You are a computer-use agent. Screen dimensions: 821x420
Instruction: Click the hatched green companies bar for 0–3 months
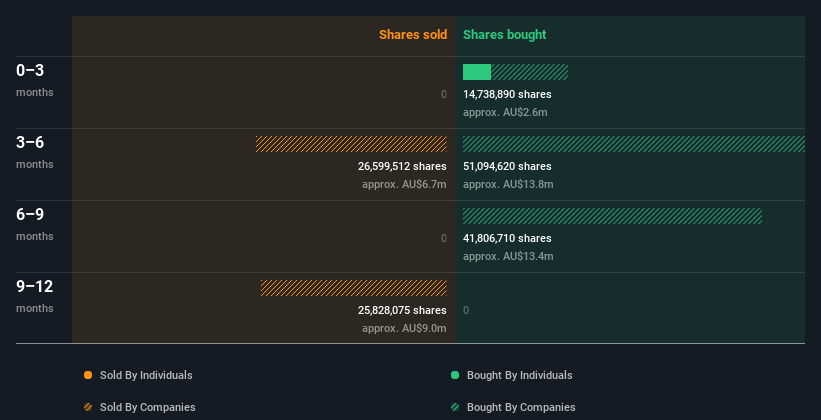(x=529, y=72)
